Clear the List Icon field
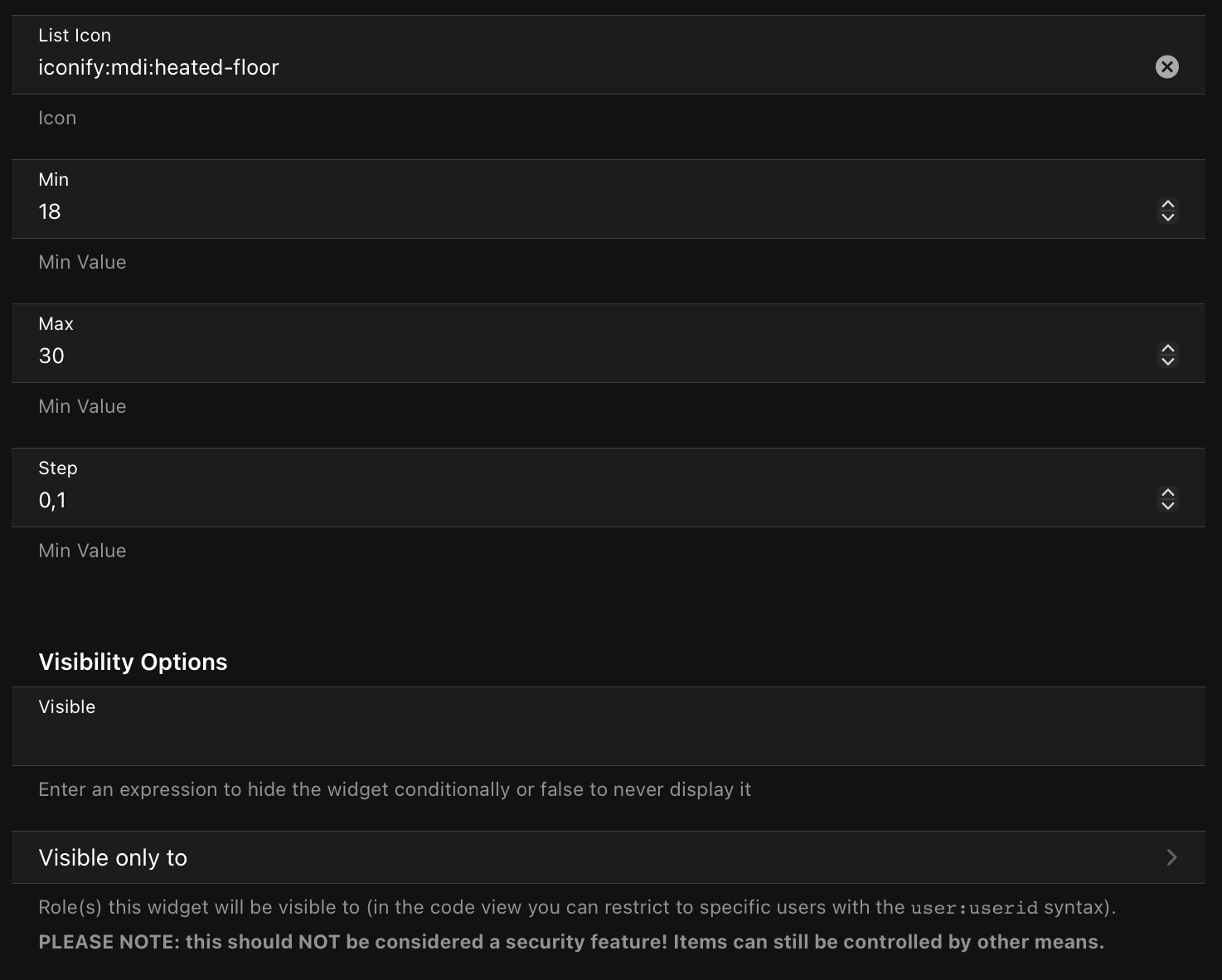This screenshot has height=980, width=1222. [1166, 67]
